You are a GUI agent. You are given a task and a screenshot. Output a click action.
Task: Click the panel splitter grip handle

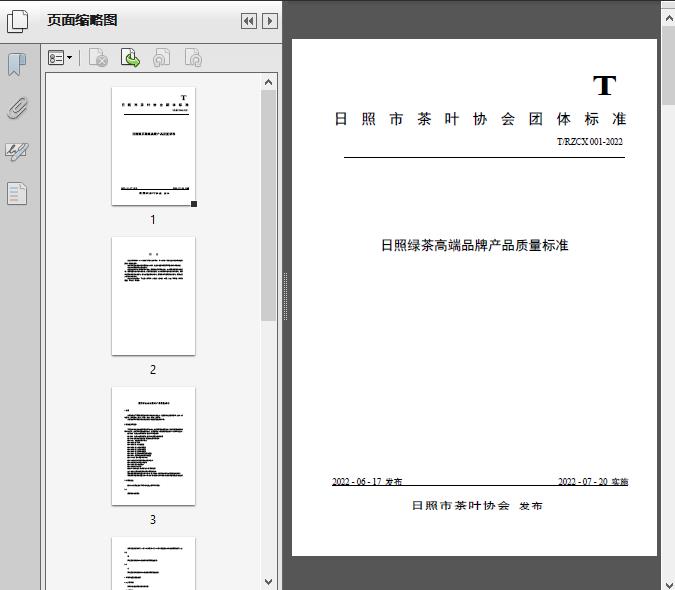pyautogui.click(x=285, y=297)
